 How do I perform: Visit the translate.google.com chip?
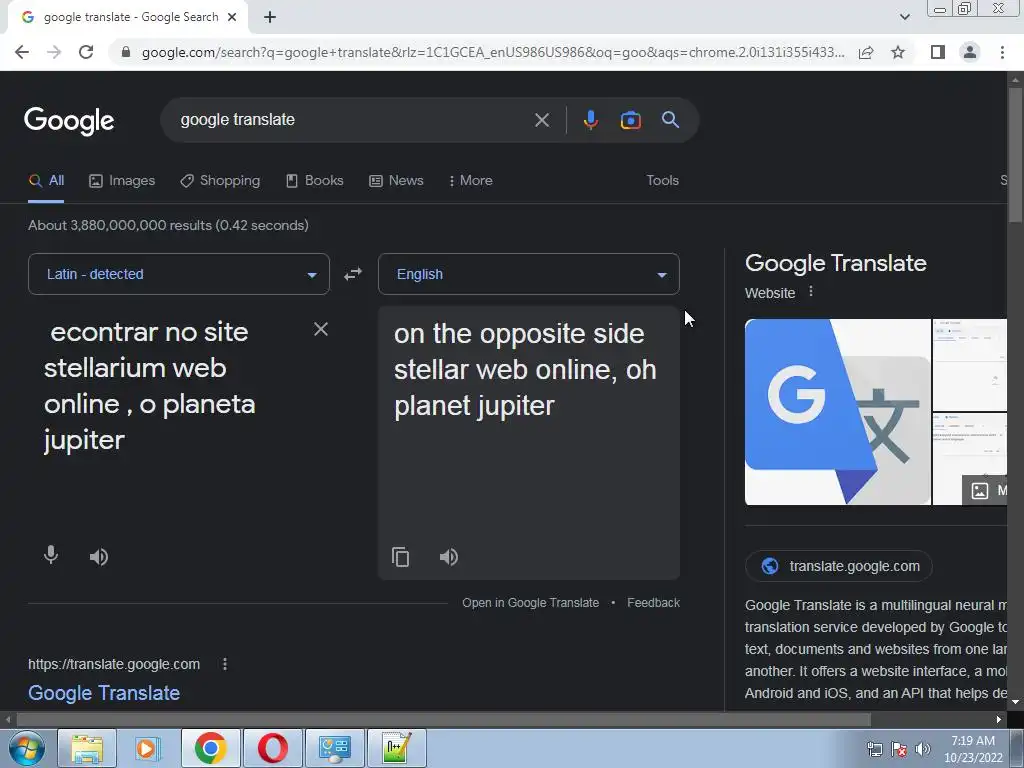pos(839,566)
